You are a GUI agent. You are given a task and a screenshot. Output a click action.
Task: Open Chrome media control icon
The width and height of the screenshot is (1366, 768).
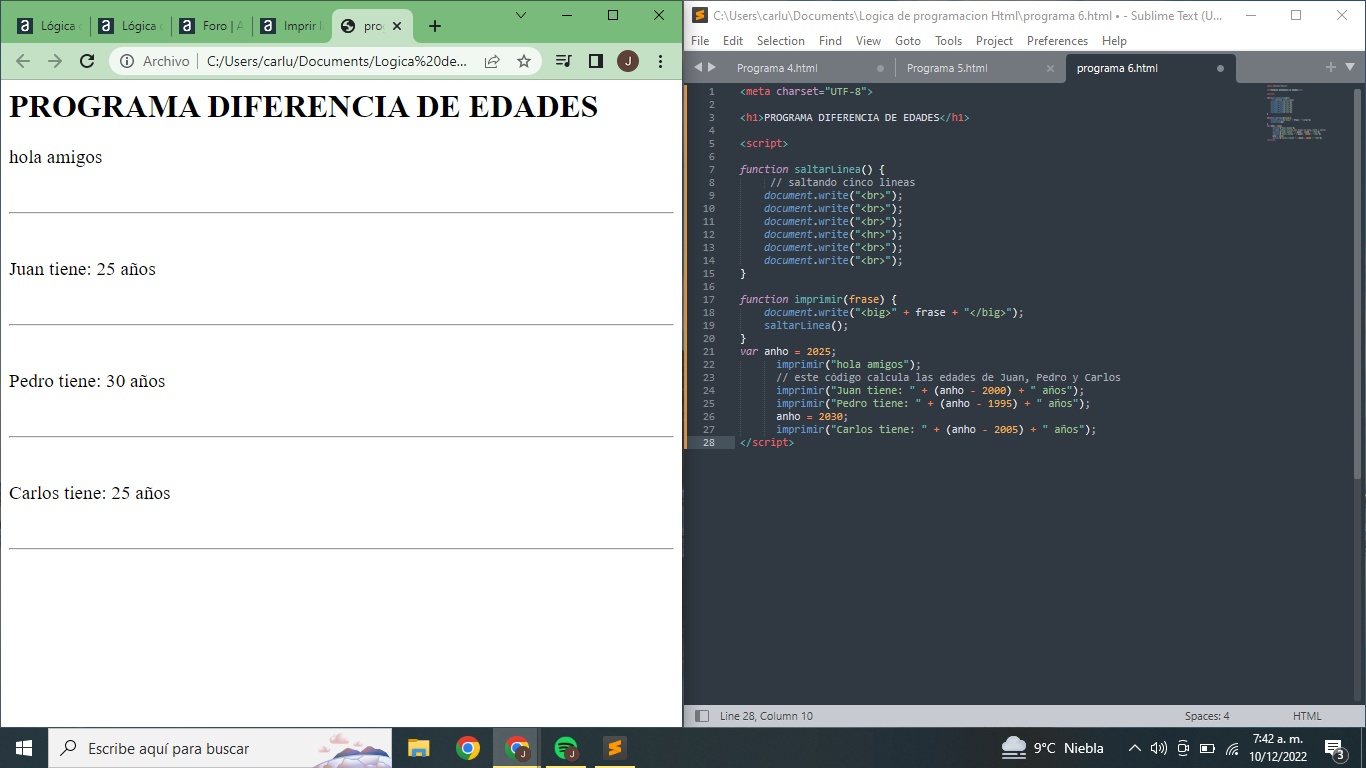tap(564, 61)
